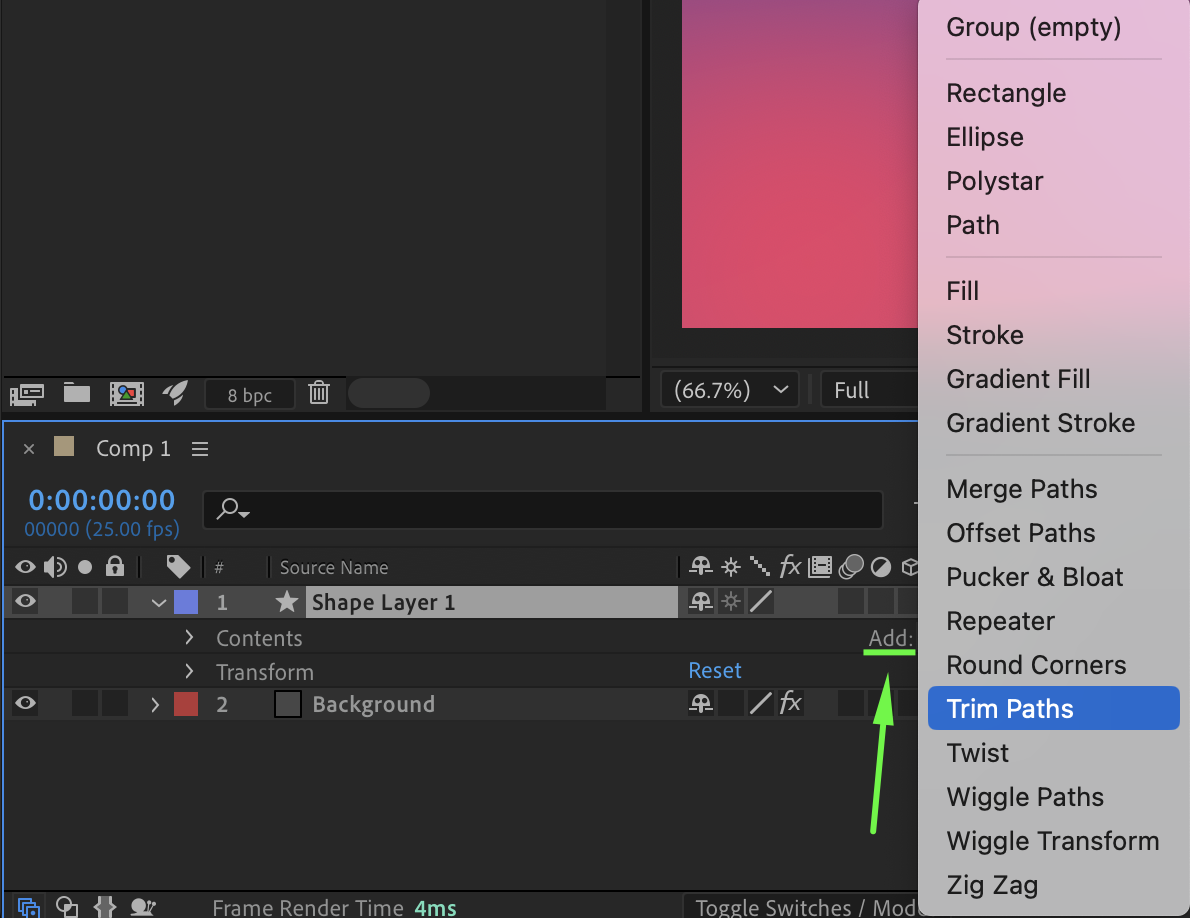
Task: Expand the Background layer properties
Action: tap(155, 704)
